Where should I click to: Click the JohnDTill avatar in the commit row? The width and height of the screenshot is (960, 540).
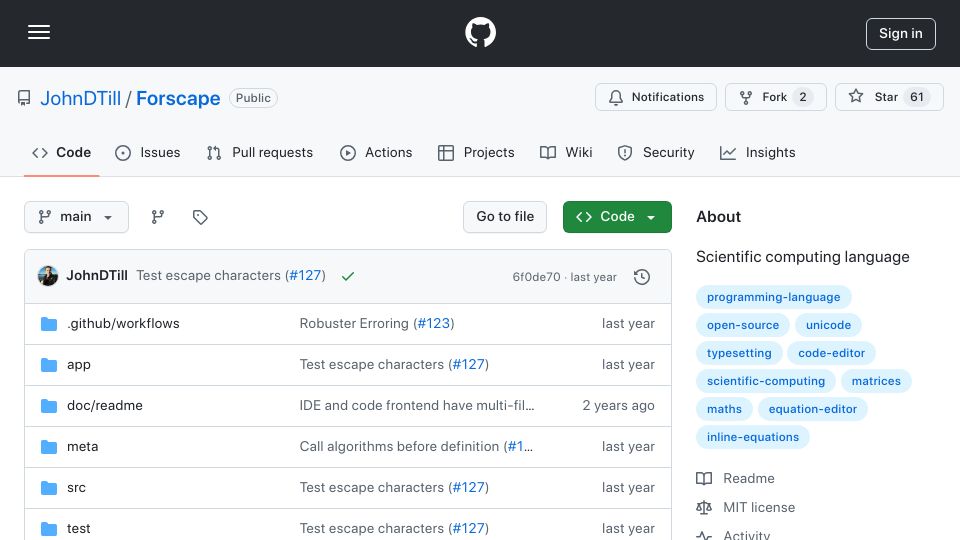pos(48,276)
